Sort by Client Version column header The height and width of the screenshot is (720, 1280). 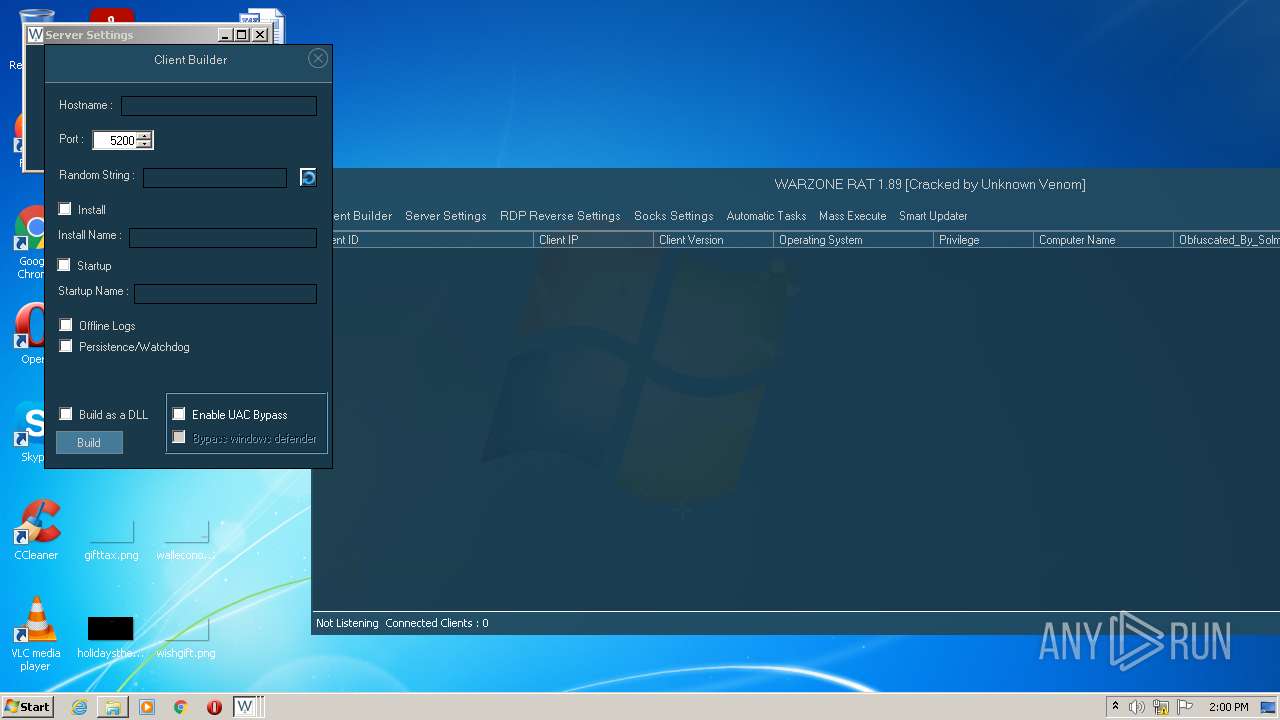point(713,240)
